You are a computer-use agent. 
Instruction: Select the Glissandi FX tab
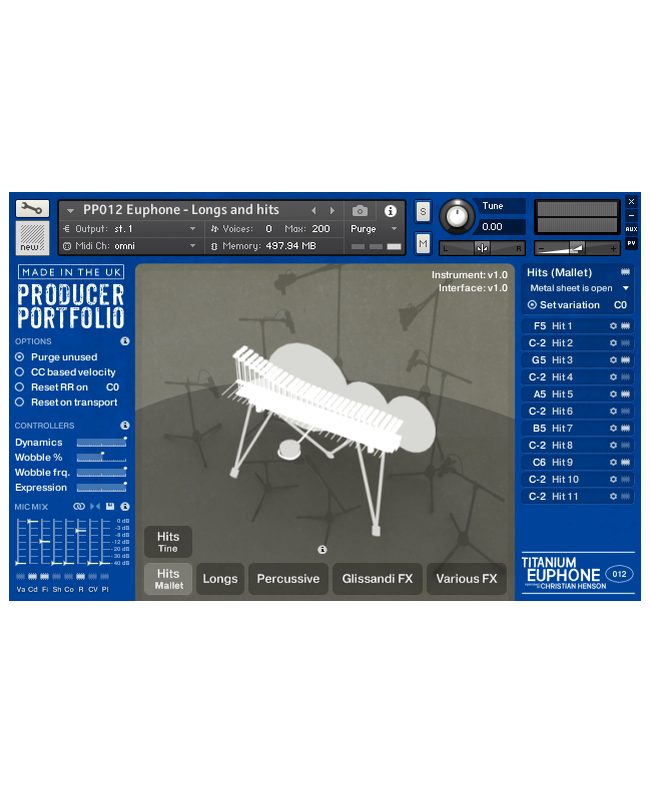pyautogui.click(x=377, y=579)
